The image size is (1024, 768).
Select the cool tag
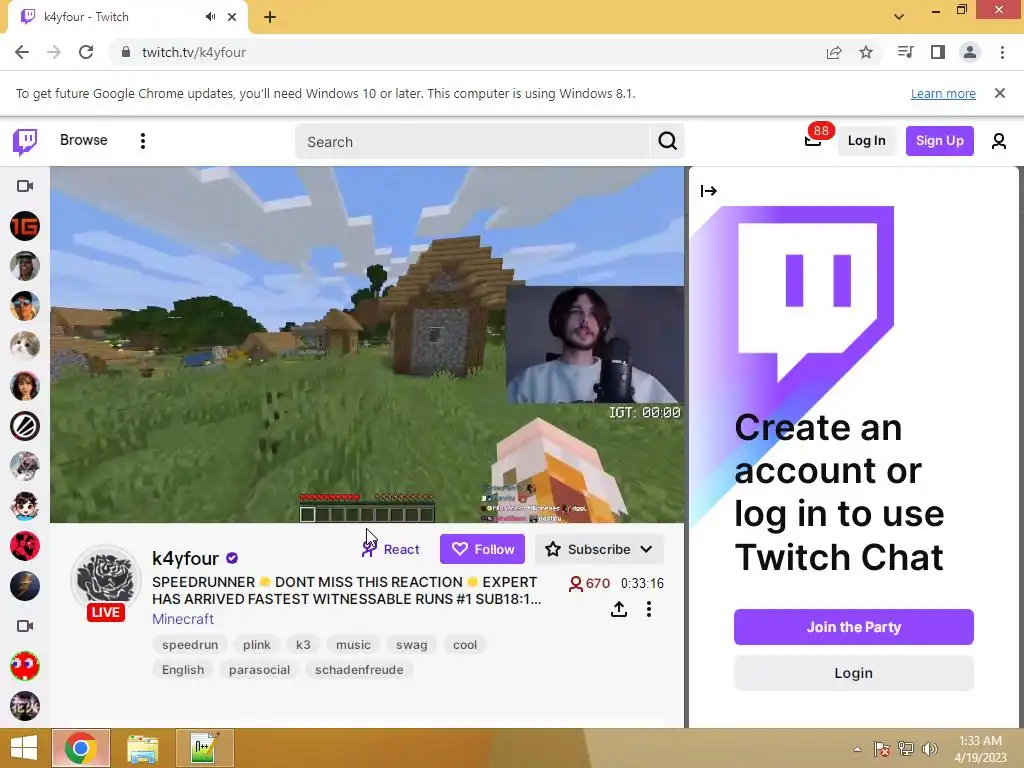465,645
